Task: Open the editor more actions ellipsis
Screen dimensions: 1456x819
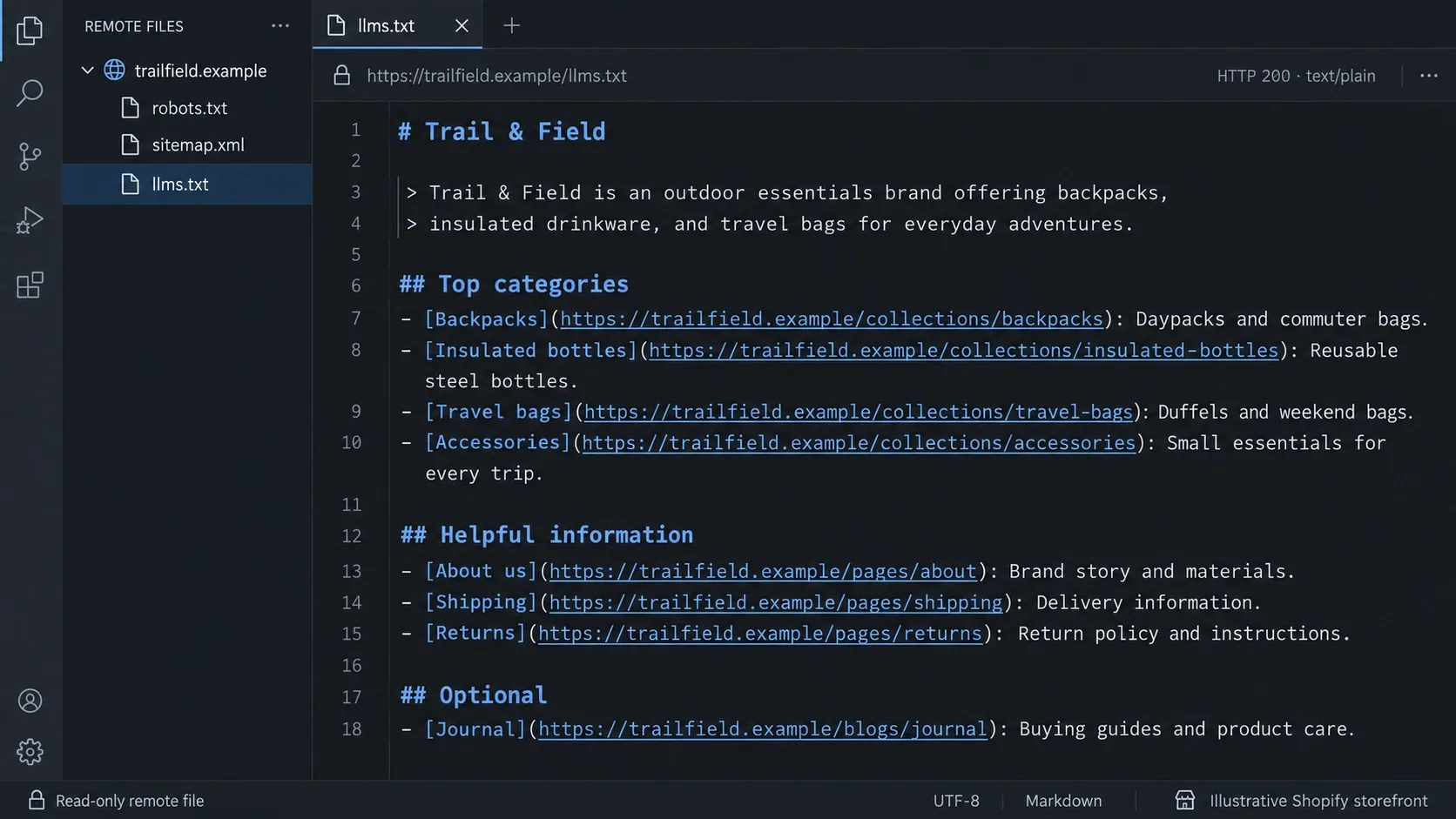Action: tap(1429, 76)
